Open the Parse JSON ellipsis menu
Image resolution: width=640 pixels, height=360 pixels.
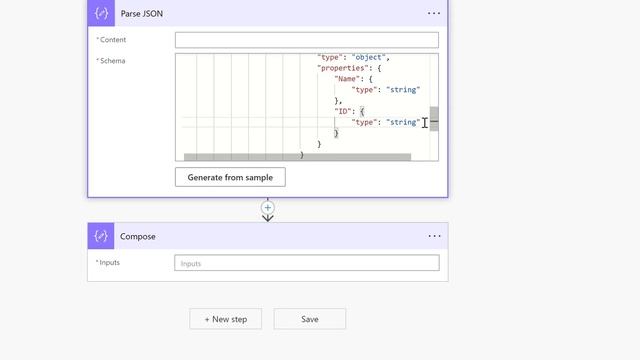[434, 13]
